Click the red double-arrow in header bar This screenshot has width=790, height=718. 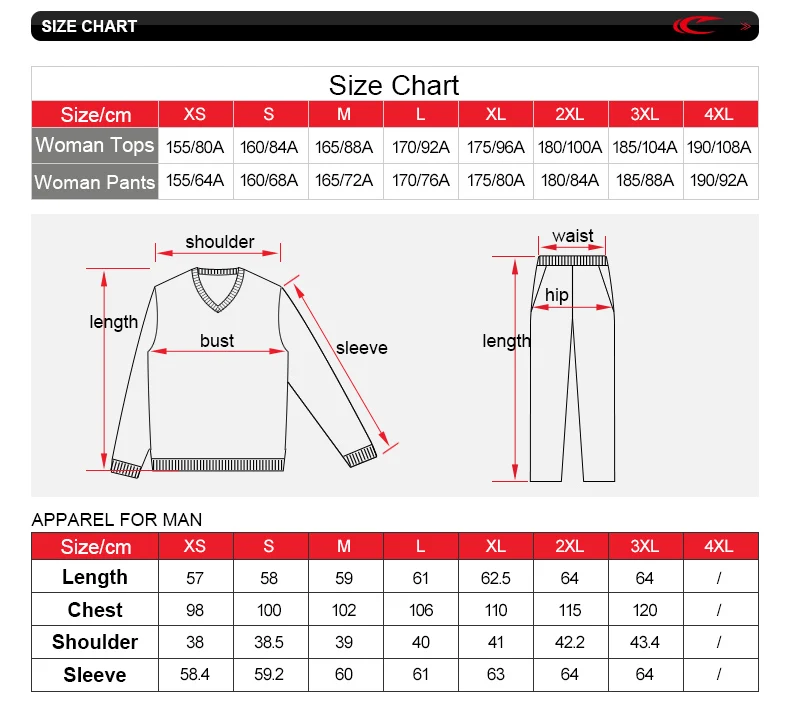tap(746, 26)
